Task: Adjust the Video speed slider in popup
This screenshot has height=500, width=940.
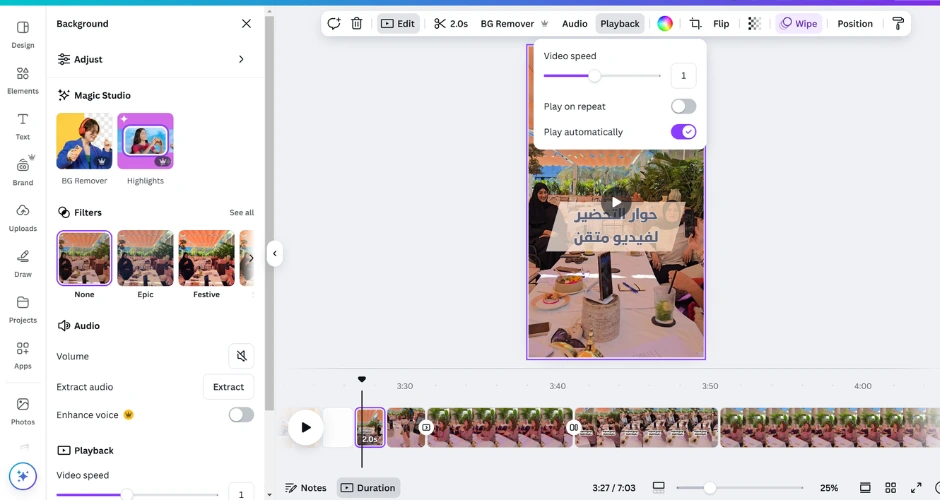Action: pos(595,76)
